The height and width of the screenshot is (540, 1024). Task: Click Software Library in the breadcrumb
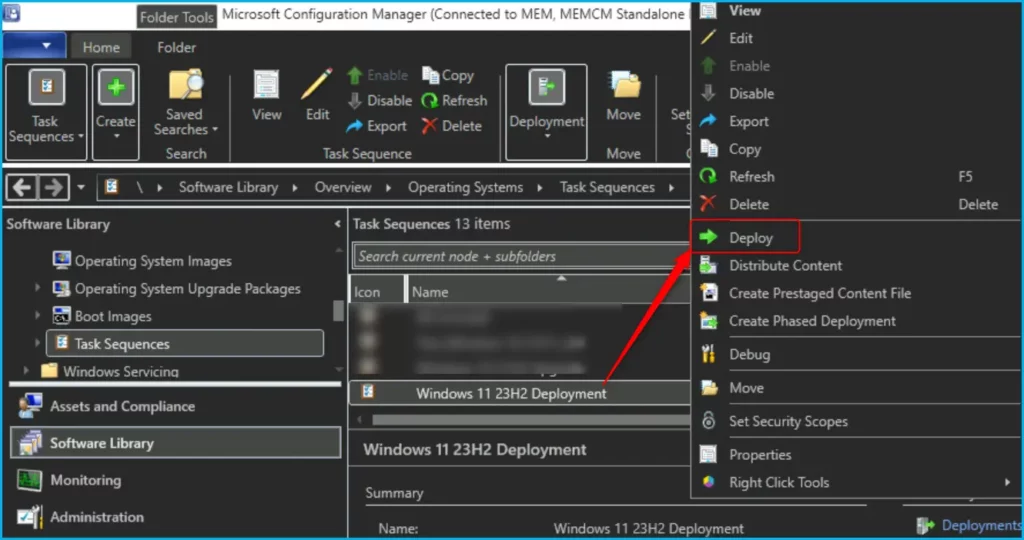click(x=229, y=187)
